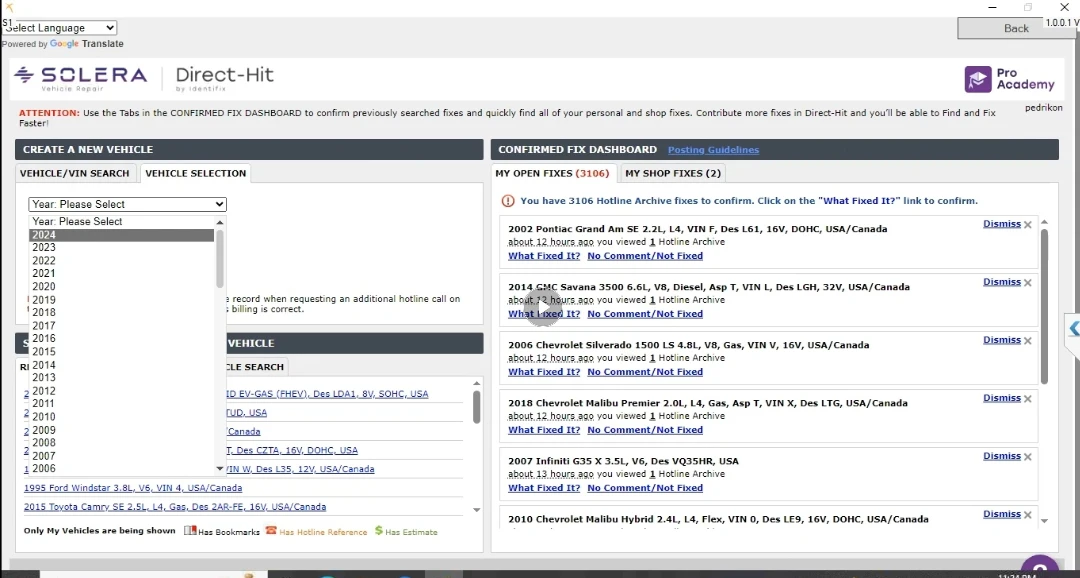Click the pedrikon username text
The height and width of the screenshot is (578, 1080).
1043,107
